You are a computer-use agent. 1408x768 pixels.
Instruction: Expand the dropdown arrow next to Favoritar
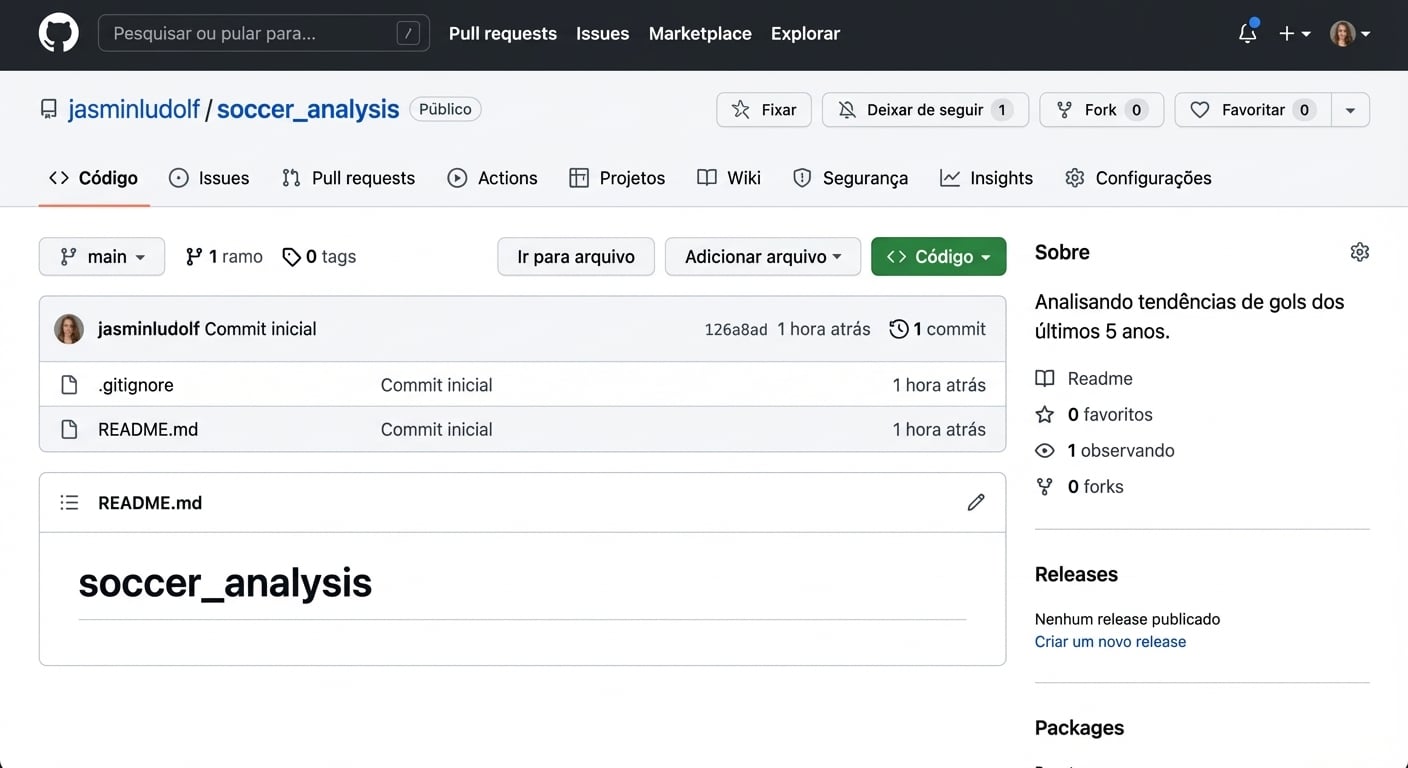point(1350,110)
